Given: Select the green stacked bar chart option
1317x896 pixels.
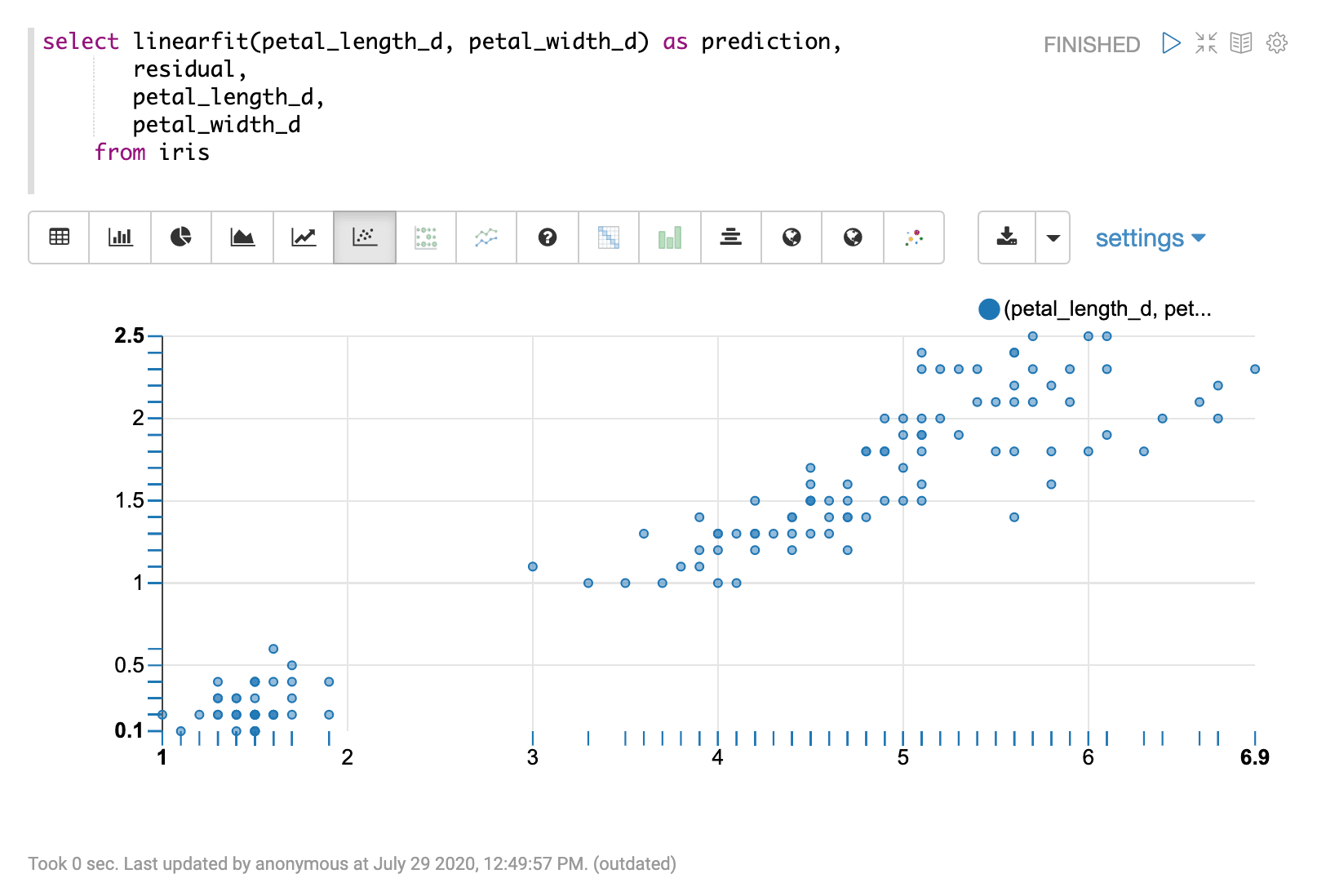Looking at the screenshot, I should tap(669, 237).
